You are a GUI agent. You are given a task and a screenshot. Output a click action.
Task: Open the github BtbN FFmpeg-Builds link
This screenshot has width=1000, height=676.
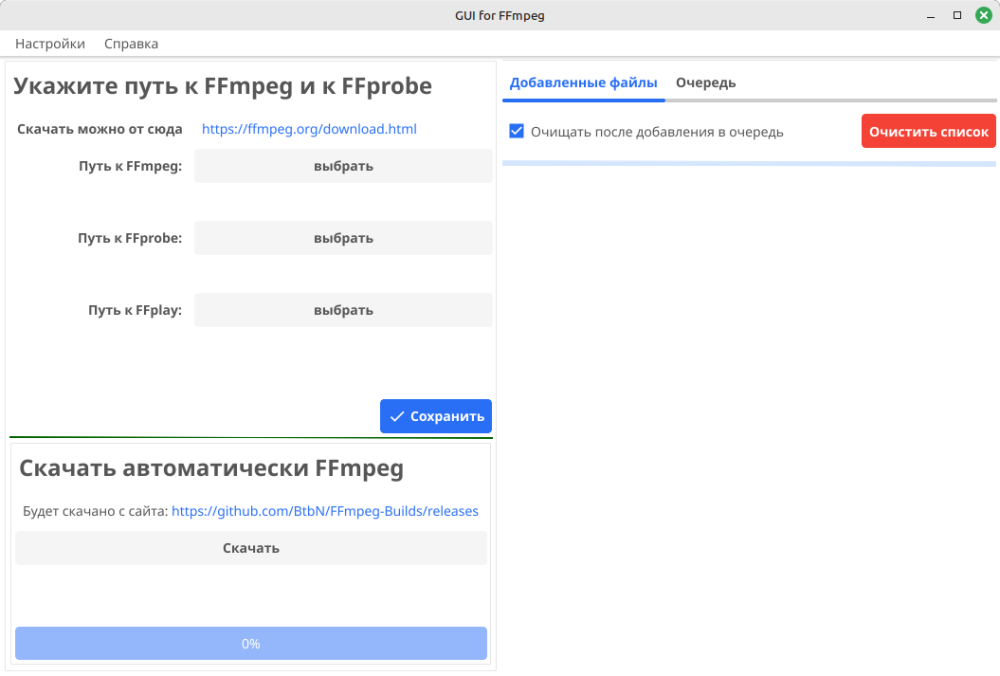coord(325,511)
